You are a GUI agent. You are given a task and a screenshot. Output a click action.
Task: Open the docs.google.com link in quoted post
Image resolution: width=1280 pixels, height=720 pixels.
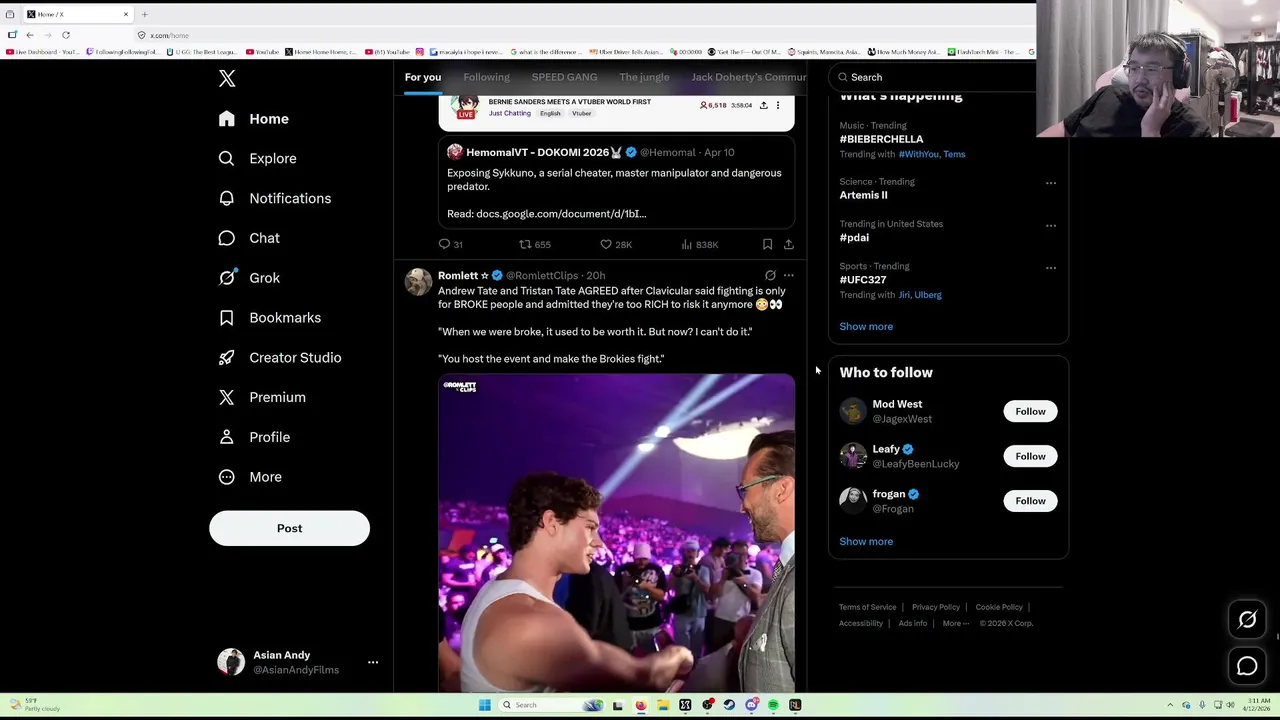point(561,214)
